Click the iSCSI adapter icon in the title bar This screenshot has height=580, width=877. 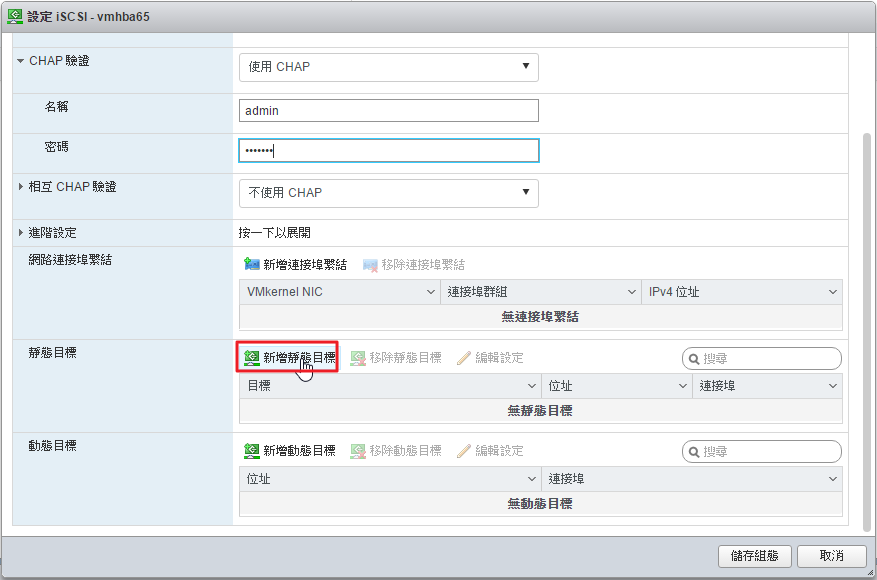(15, 16)
